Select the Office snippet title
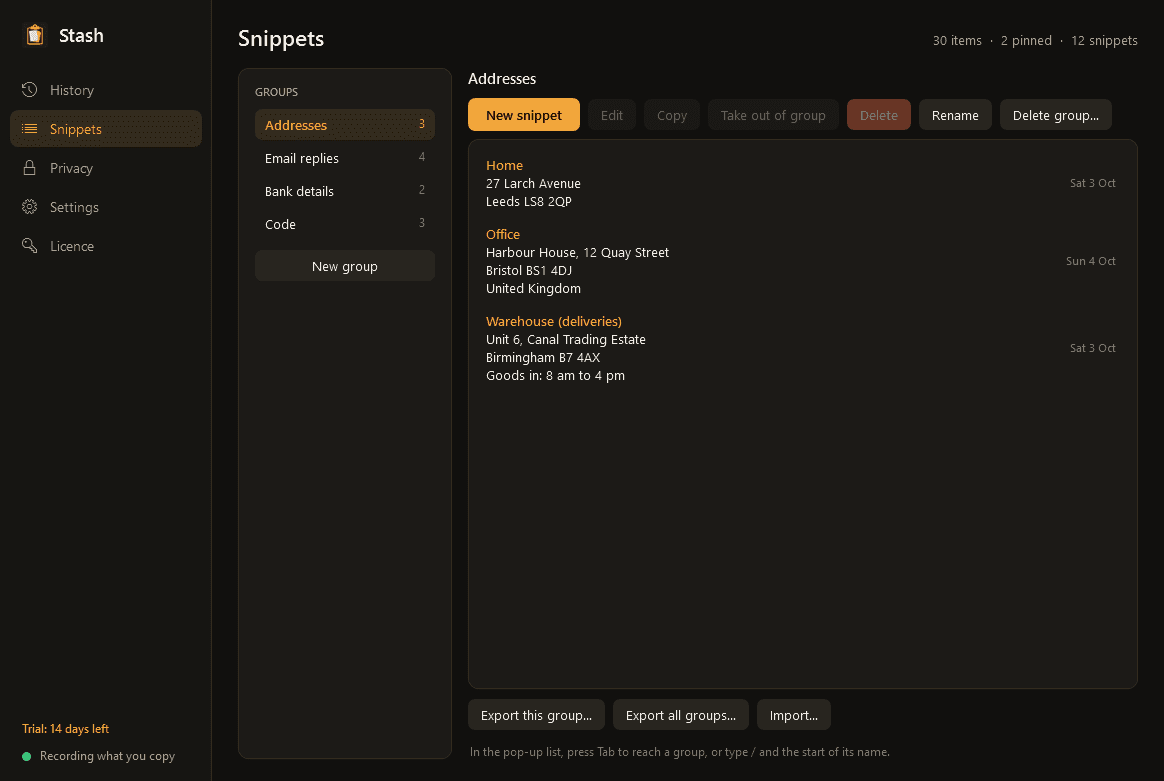The height and width of the screenshot is (781, 1164). [503, 235]
